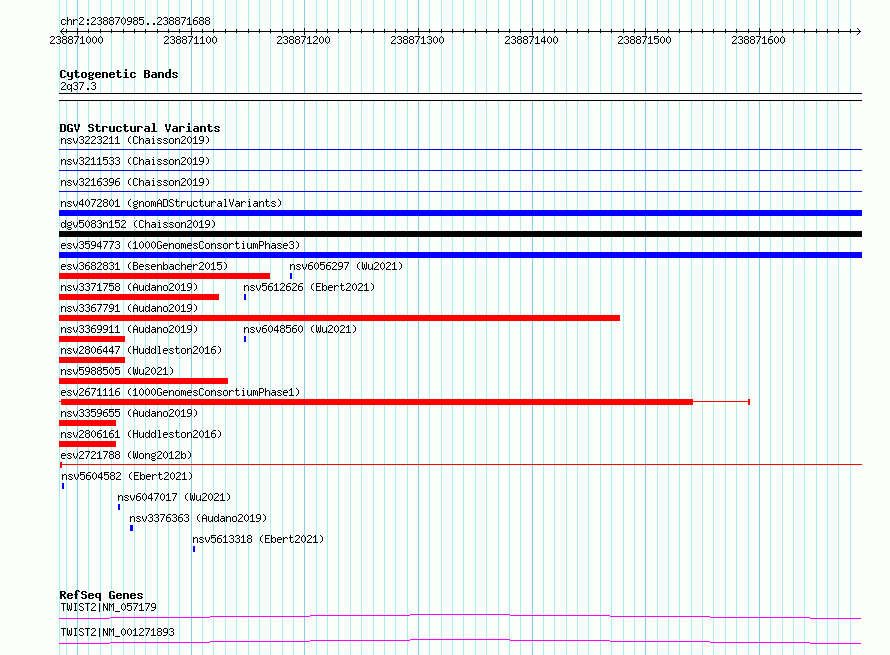Open the nsv3211533 (Chaisson2019) variant label
The height and width of the screenshot is (655, 890).
(x=135, y=161)
